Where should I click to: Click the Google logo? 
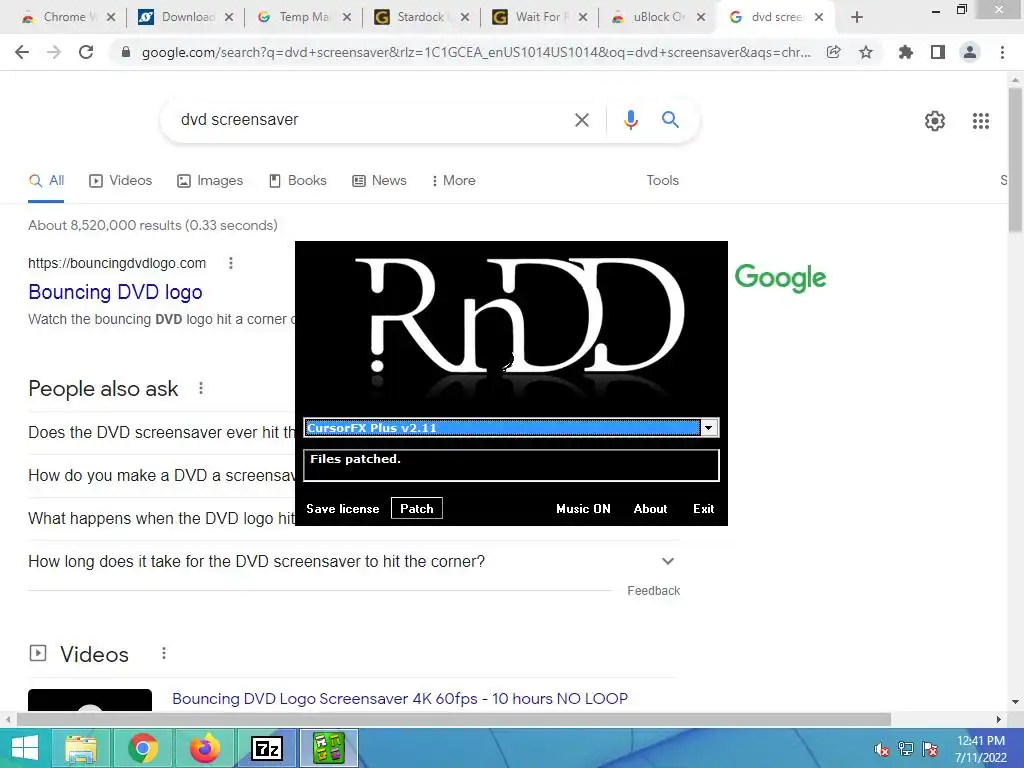pos(780,278)
